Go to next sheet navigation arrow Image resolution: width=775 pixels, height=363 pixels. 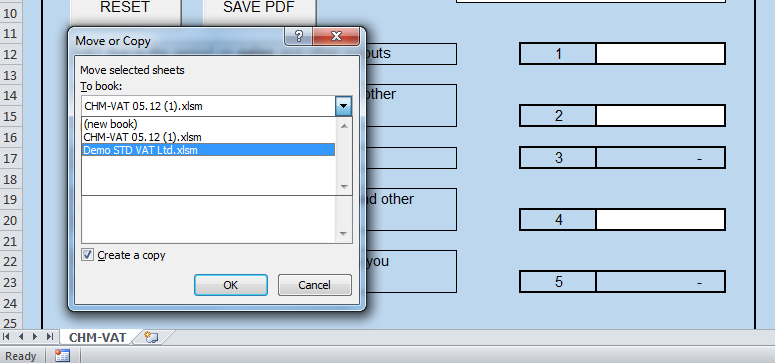pyautogui.click(x=35, y=337)
